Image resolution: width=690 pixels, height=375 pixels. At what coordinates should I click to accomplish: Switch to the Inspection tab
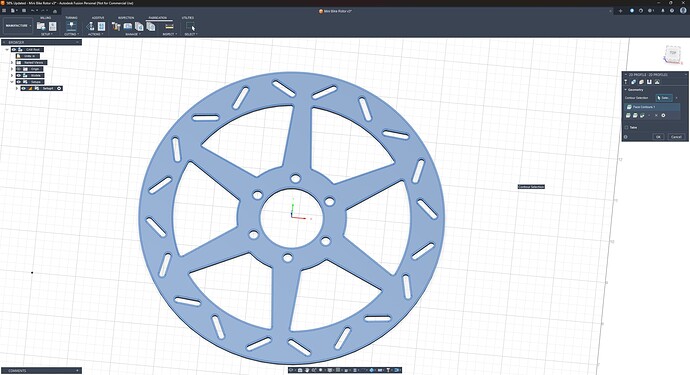(126, 18)
